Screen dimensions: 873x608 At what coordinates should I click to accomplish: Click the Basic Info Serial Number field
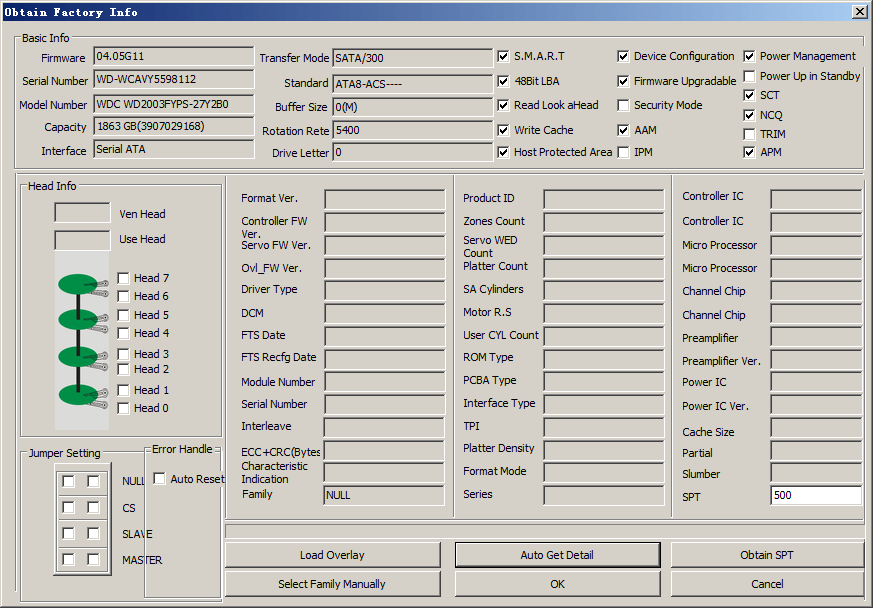click(174, 80)
